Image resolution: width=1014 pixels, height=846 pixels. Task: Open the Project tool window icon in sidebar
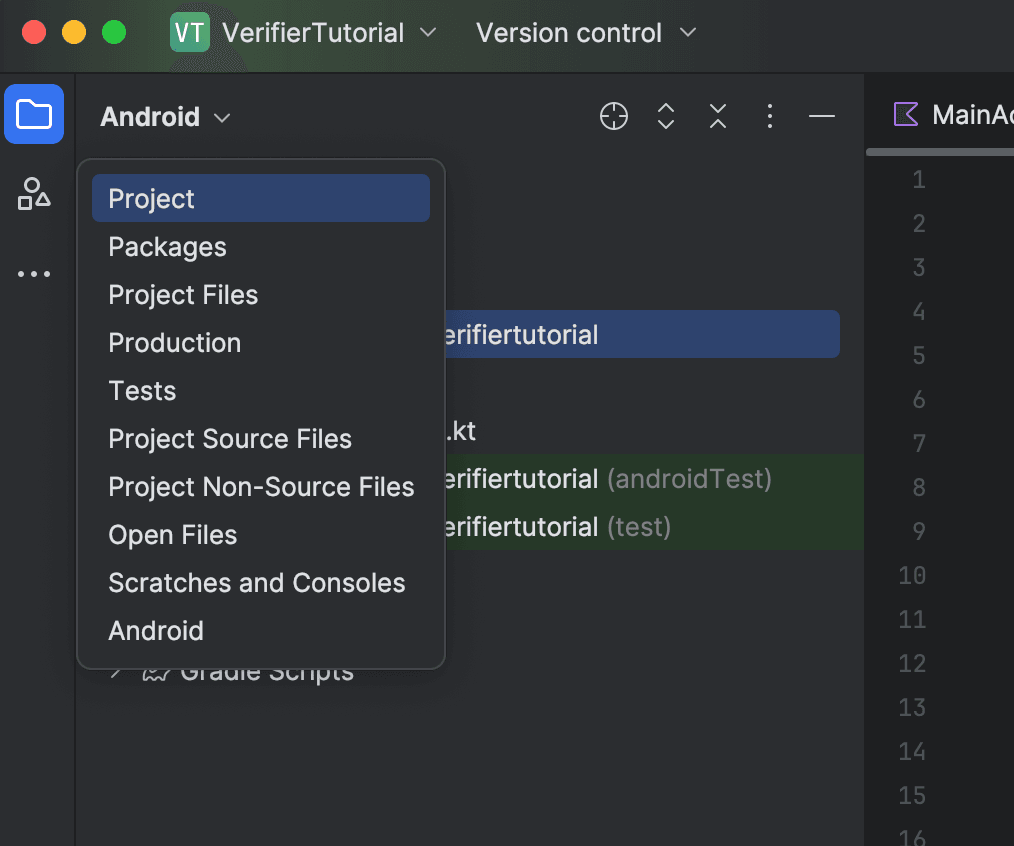(x=33, y=114)
